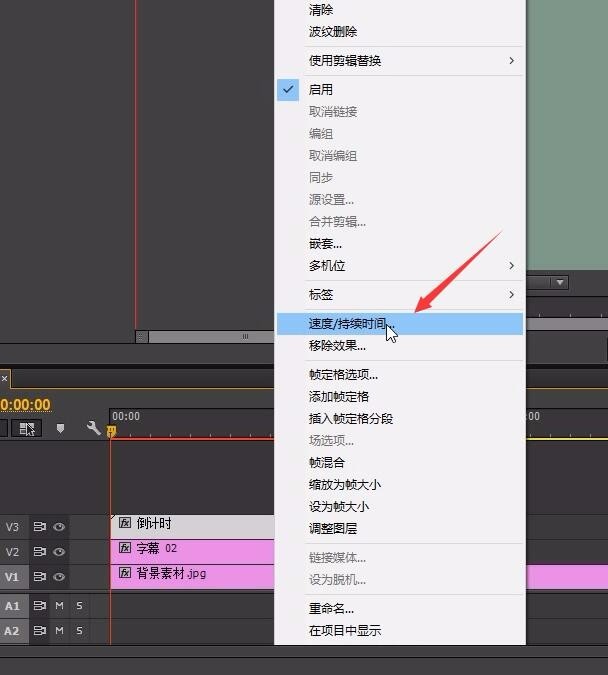Choose 重命名 in the context menu
Screen dimensions: 608x675
point(331,608)
